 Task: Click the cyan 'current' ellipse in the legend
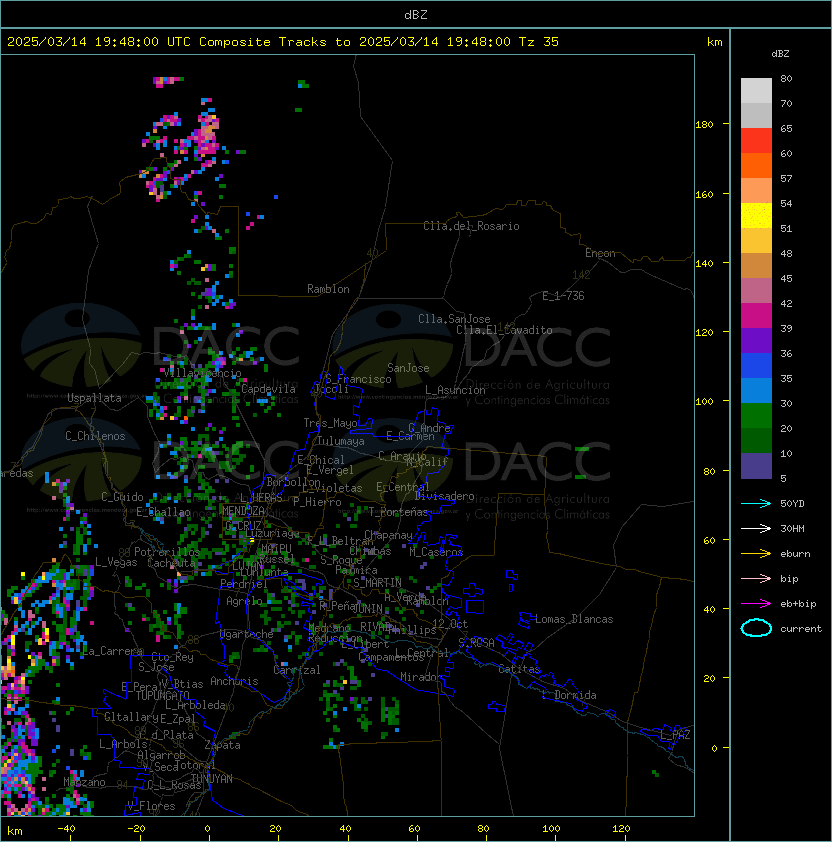[756, 628]
